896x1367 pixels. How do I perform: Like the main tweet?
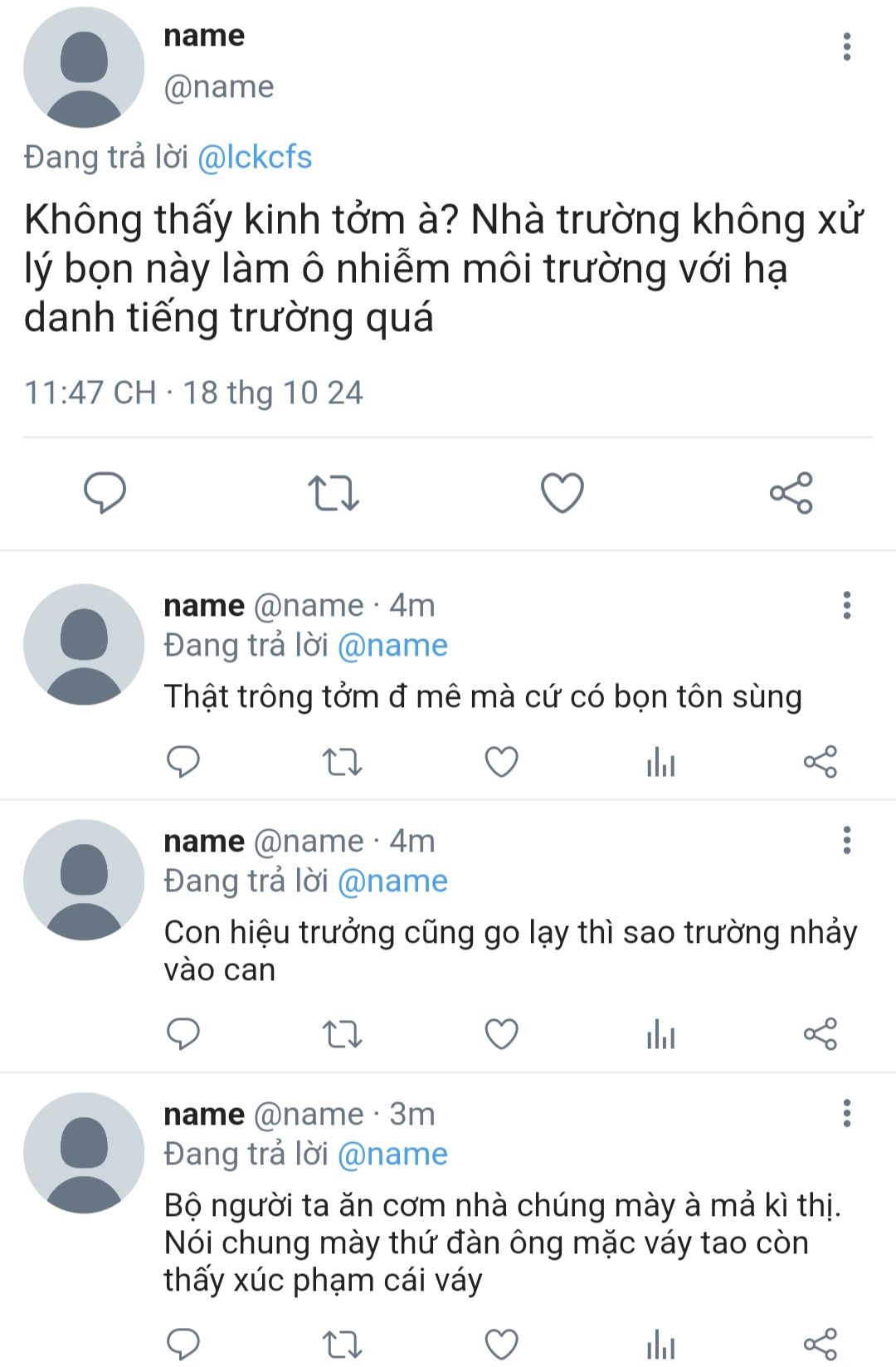click(562, 492)
